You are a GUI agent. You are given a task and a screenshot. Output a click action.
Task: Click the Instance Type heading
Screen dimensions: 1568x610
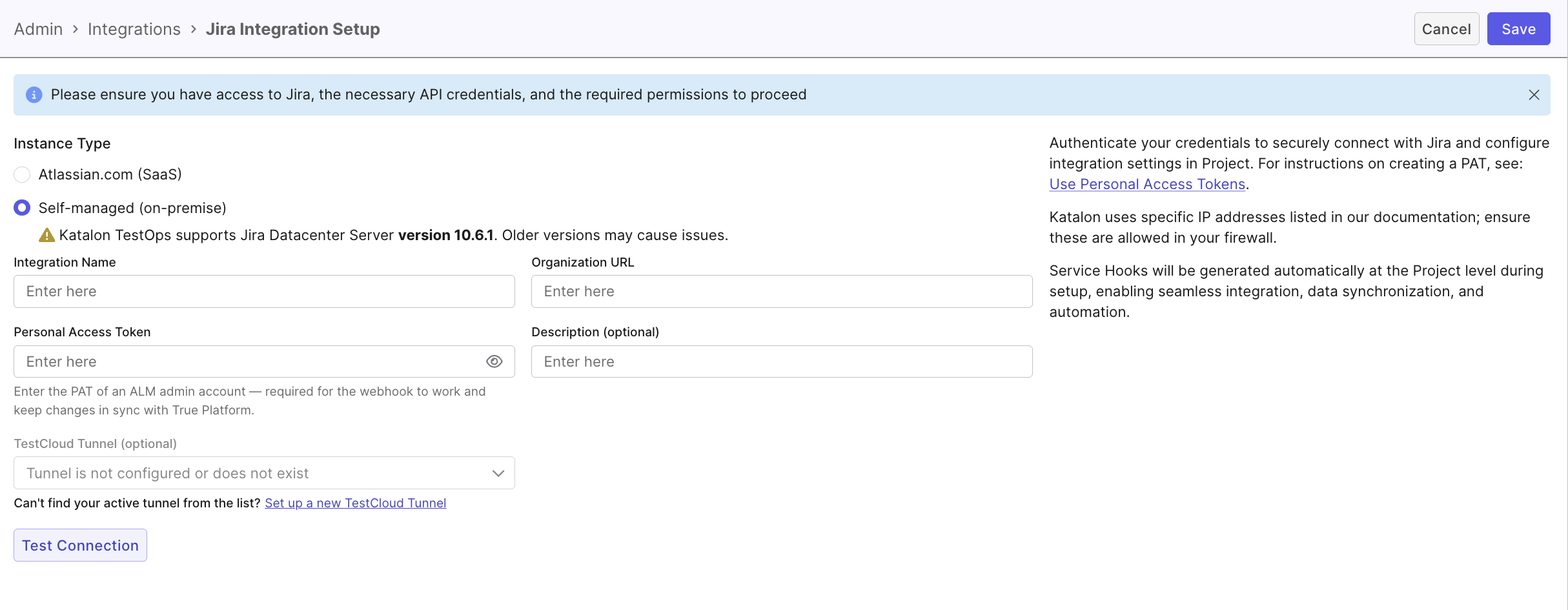coord(62,143)
